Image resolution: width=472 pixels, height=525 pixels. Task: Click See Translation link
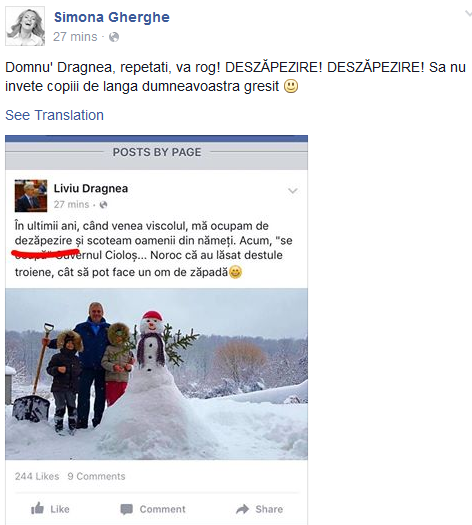[x=55, y=115]
